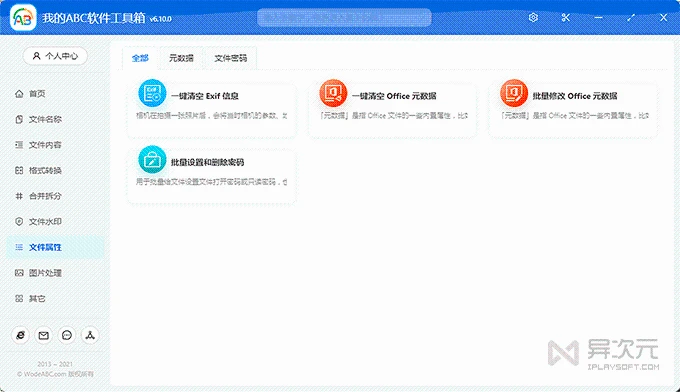Click the Exif tool description text
The width and height of the screenshot is (680, 392).
(x=212, y=116)
